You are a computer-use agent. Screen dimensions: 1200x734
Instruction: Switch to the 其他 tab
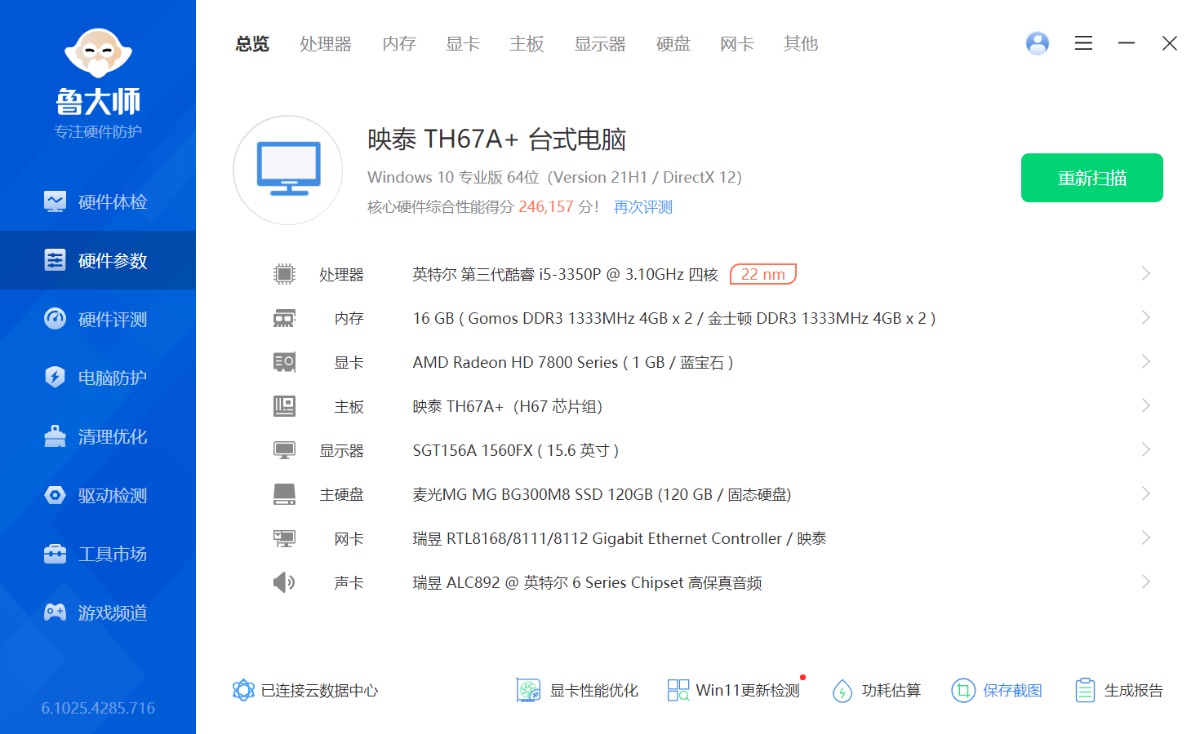click(801, 44)
